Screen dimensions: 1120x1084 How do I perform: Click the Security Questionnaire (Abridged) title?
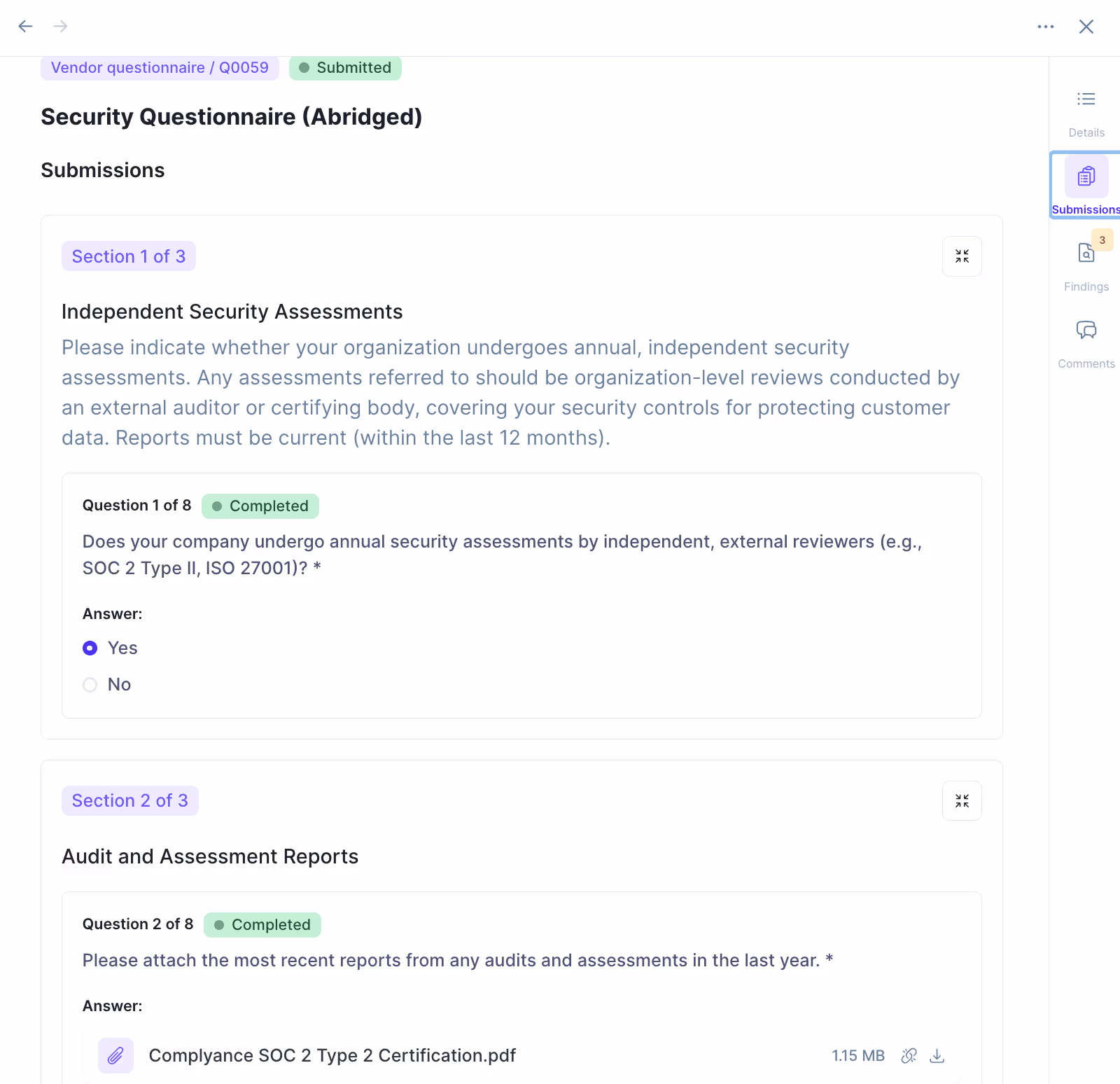click(x=232, y=117)
